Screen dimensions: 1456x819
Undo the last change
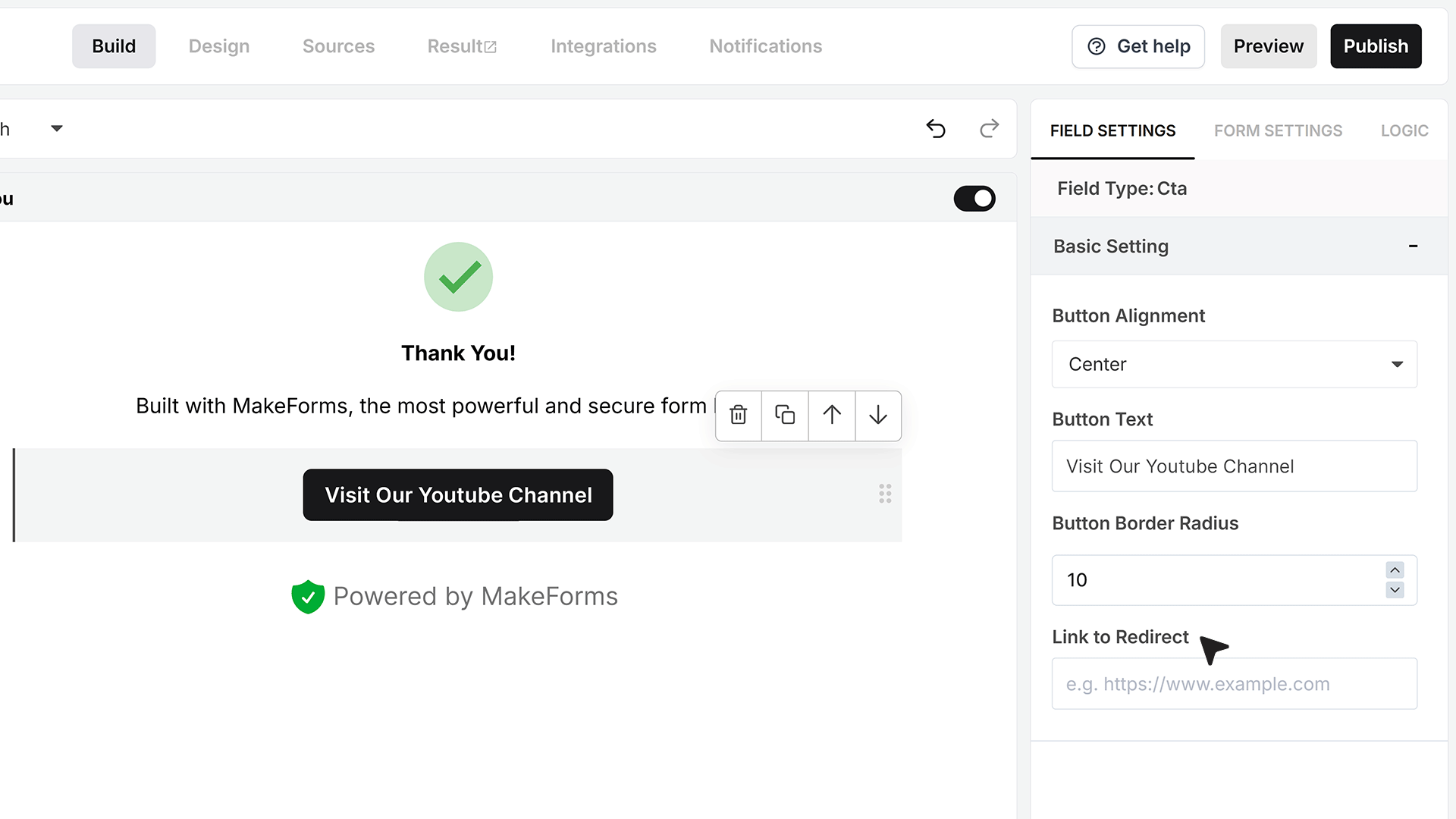(x=936, y=129)
